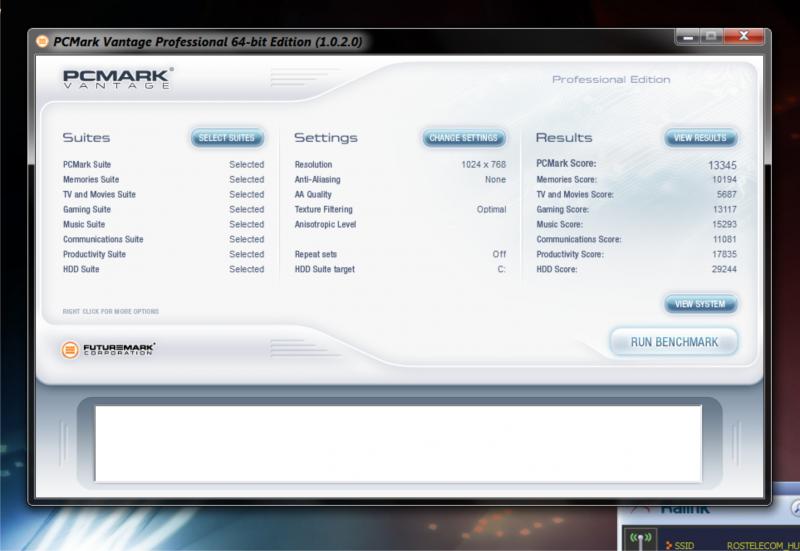
Task: Open results with VIEW RESULTS button
Action: (700, 138)
